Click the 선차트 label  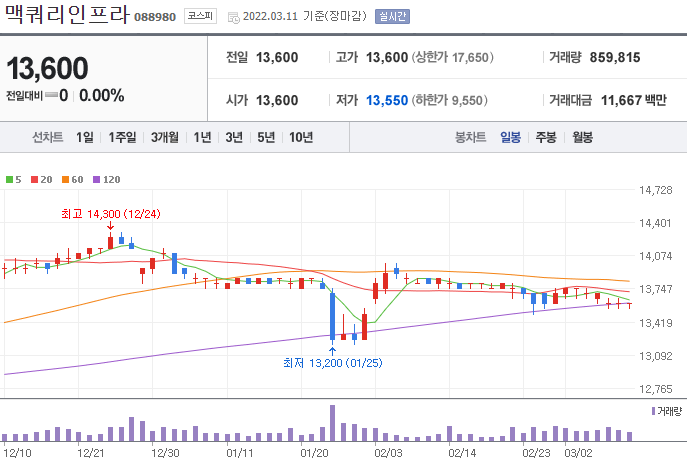click(48, 137)
